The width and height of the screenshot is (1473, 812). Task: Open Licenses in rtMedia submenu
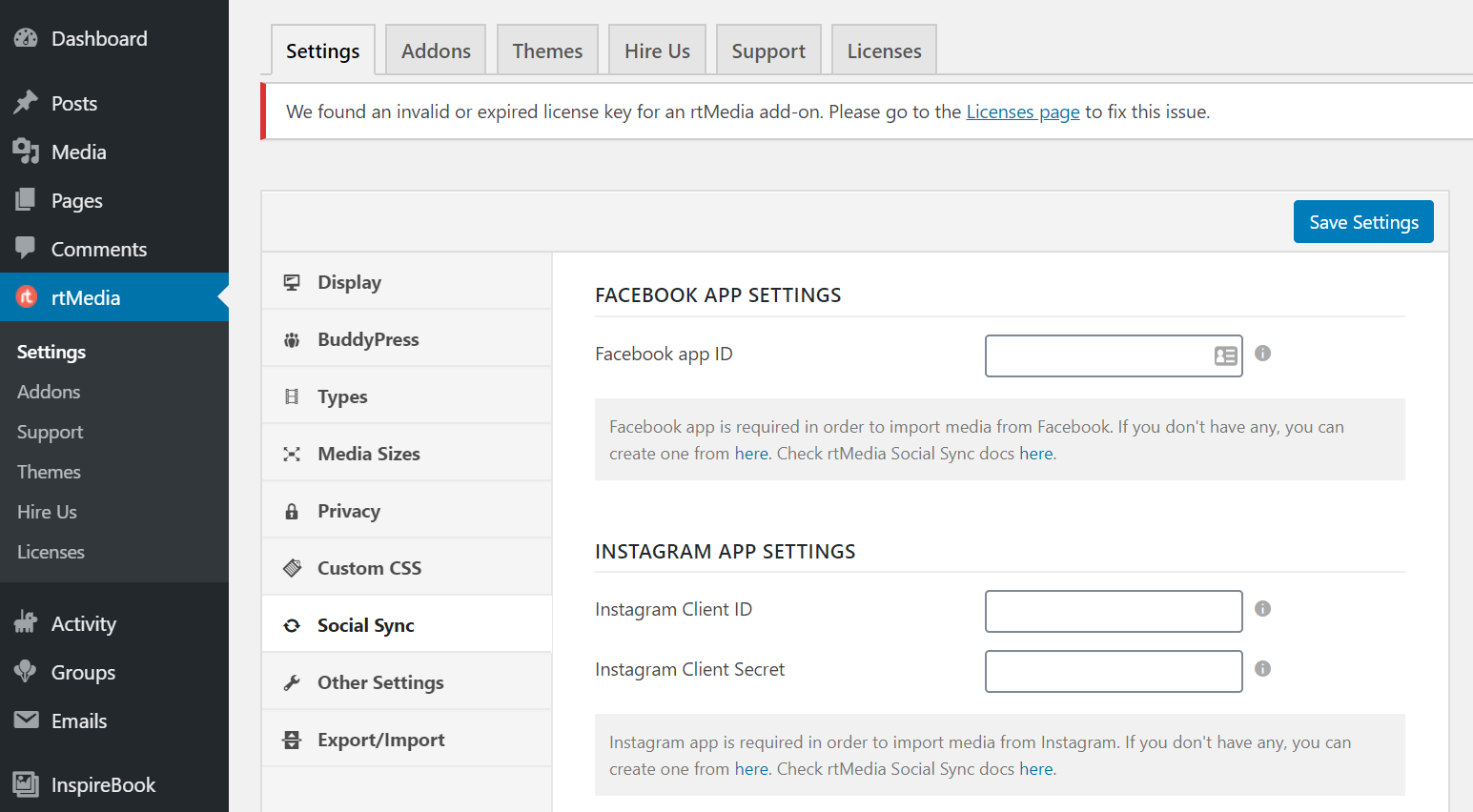point(114,552)
